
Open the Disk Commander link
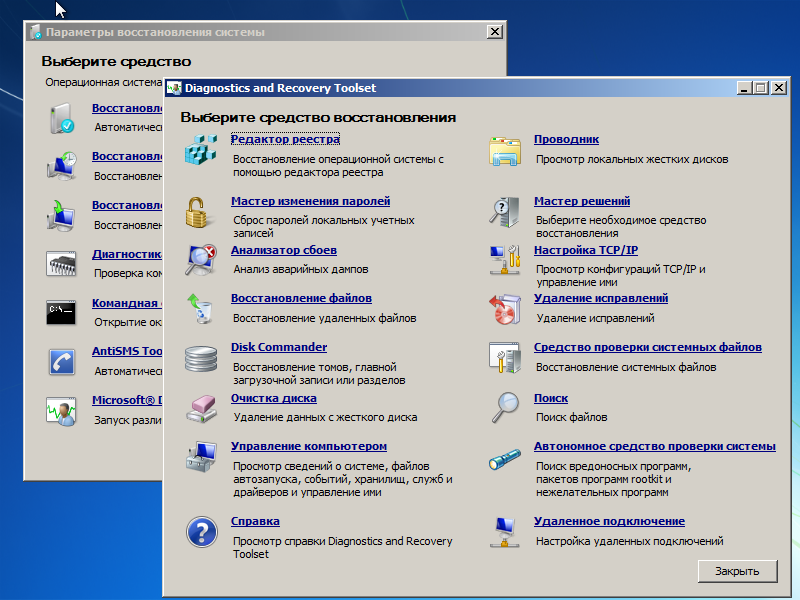click(279, 347)
